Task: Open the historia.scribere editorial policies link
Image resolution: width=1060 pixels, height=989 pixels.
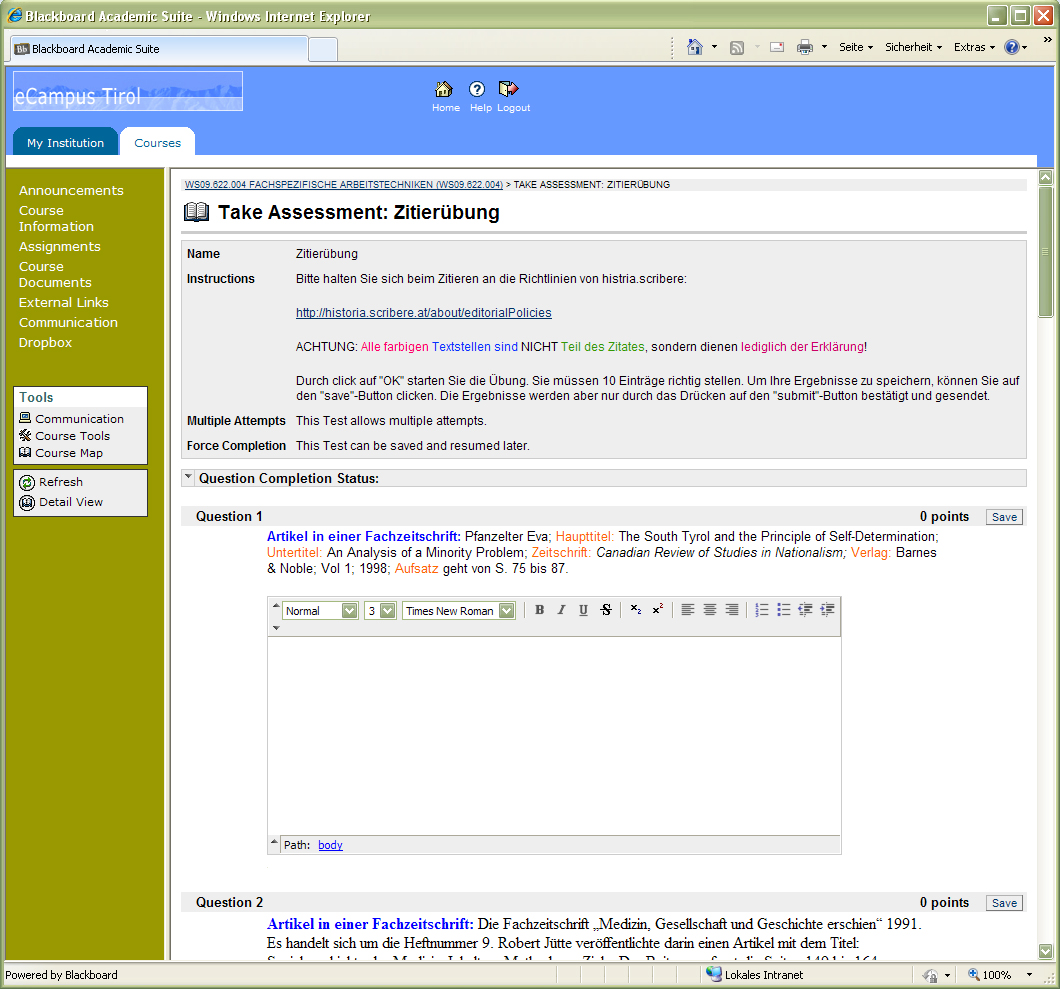Action: 423,313
